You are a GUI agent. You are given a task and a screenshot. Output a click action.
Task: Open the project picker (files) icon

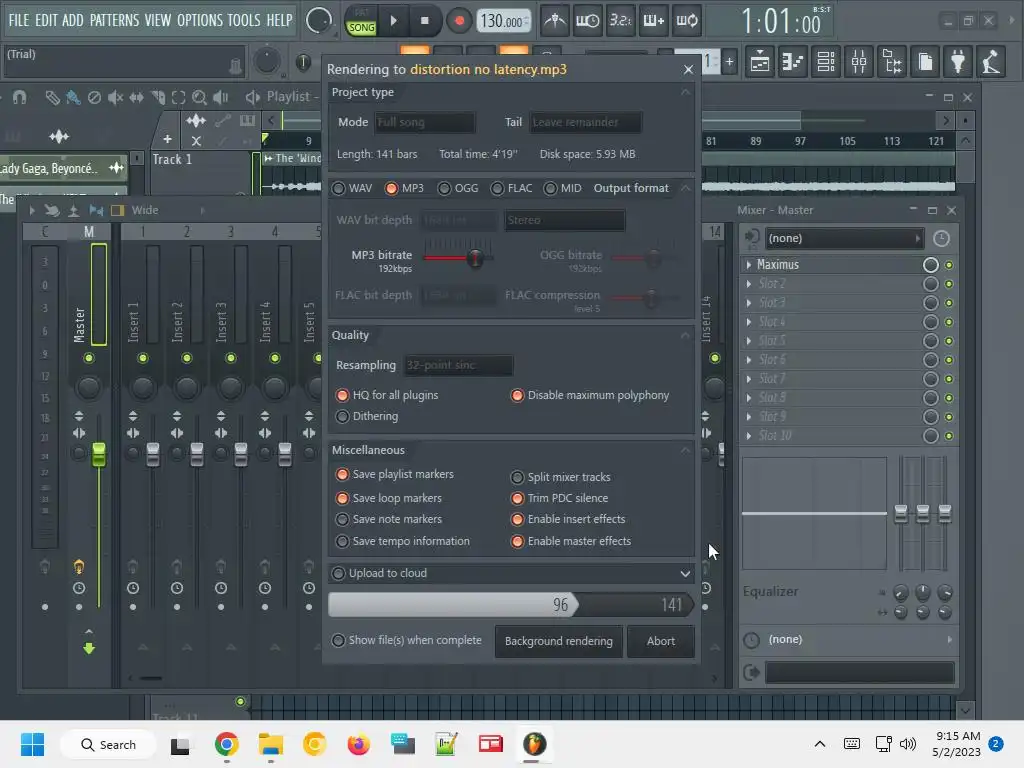[925, 62]
